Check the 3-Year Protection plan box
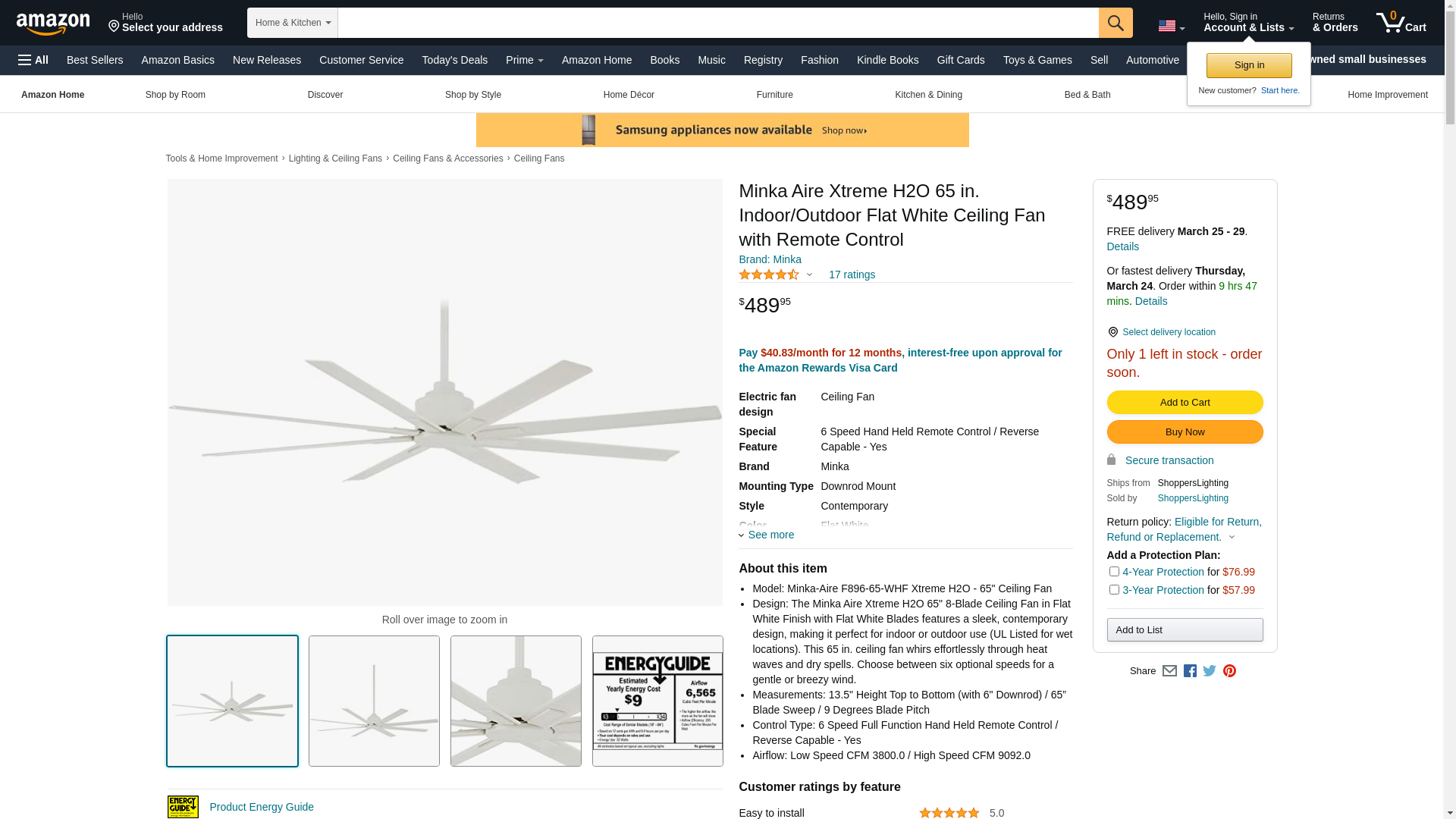 (1114, 590)
